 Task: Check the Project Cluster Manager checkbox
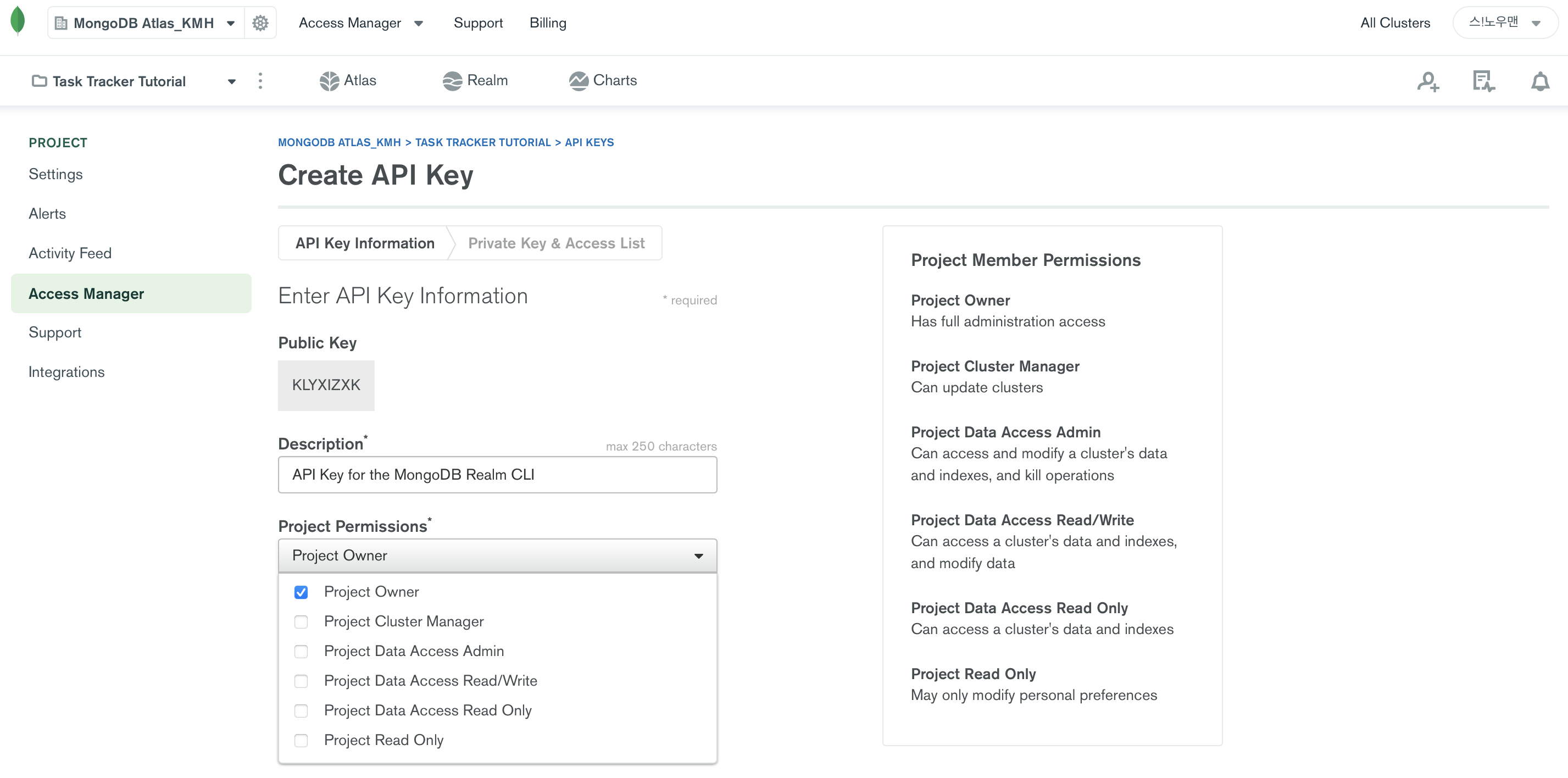pos(301,621)
